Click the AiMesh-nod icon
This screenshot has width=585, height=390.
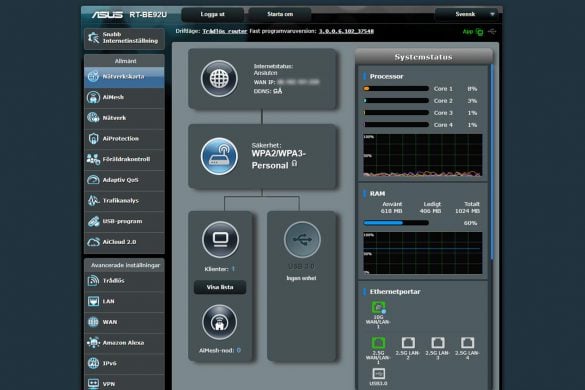(220, 322)
